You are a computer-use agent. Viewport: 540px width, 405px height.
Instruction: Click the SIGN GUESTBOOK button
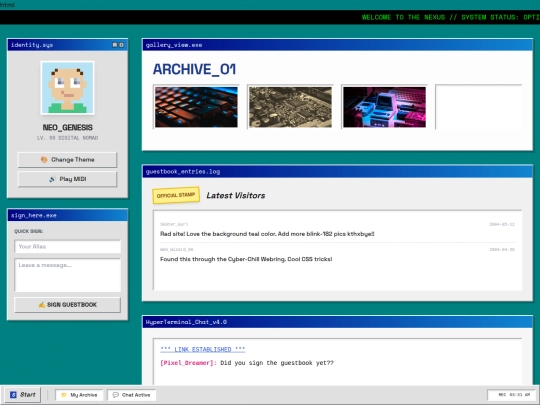click(68, 305)
